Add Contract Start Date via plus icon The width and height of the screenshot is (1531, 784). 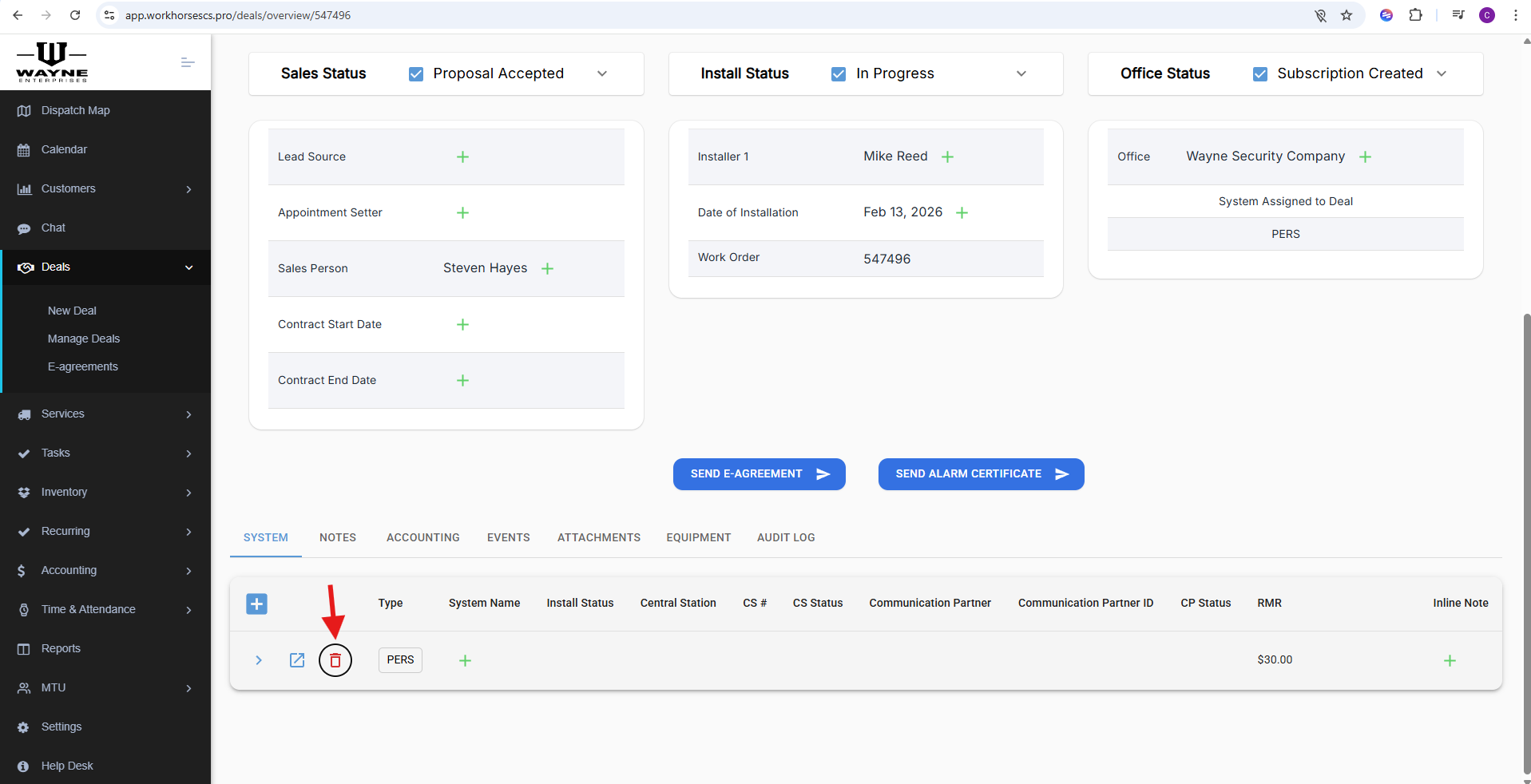(462, 325)
